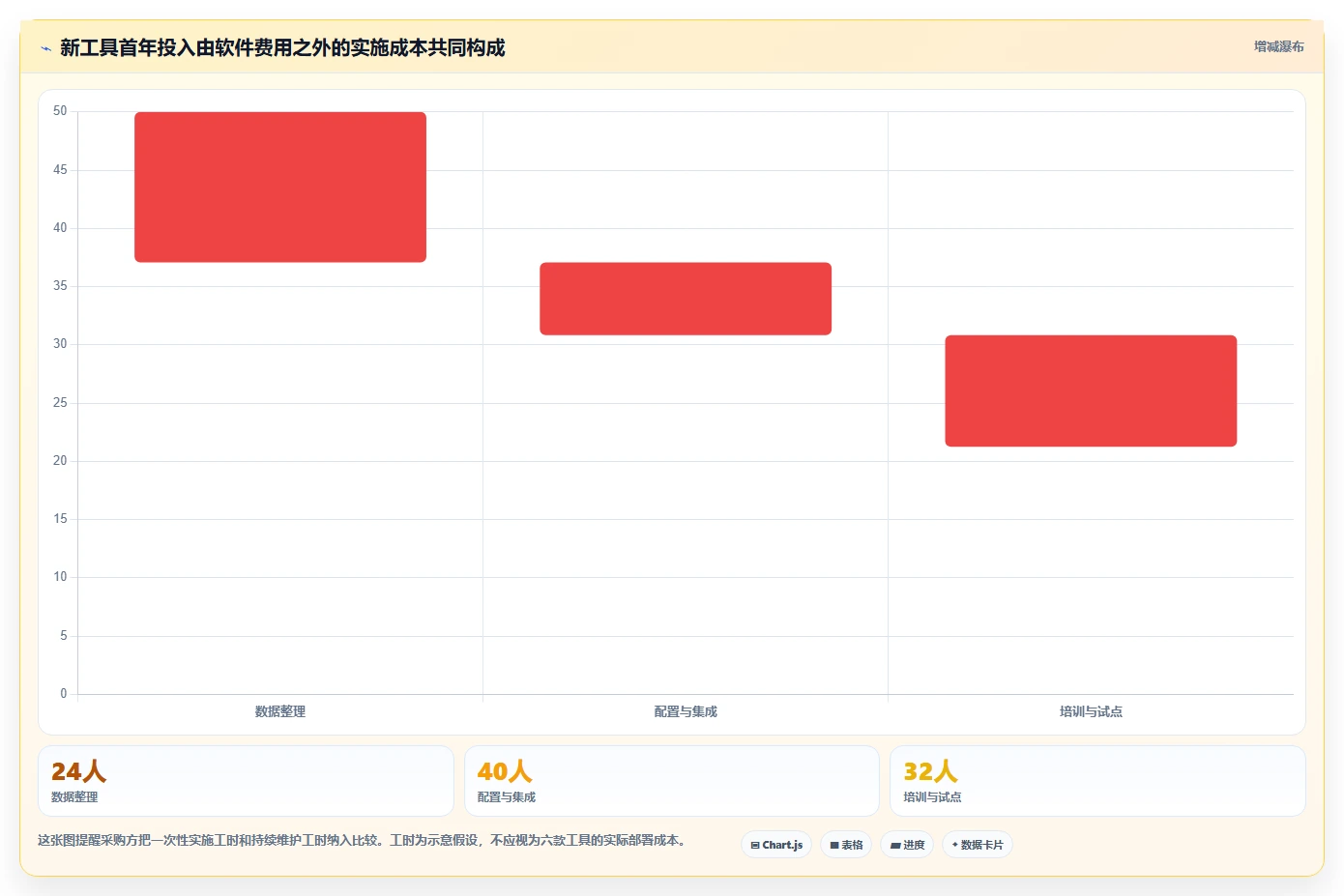The image size is (1344, 896).
Task: Click the 培训与试点 x-axis label
Action: click(x=1091, y=711)
